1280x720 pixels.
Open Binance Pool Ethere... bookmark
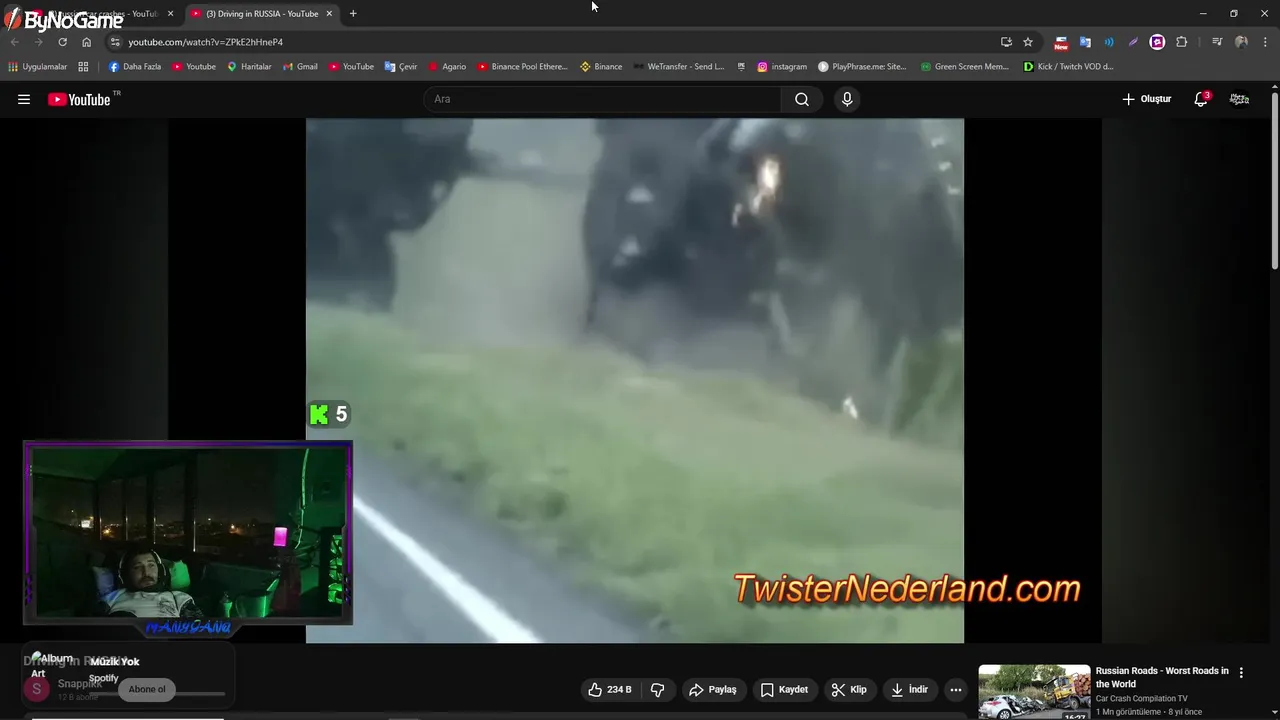[x=522, y=67]
